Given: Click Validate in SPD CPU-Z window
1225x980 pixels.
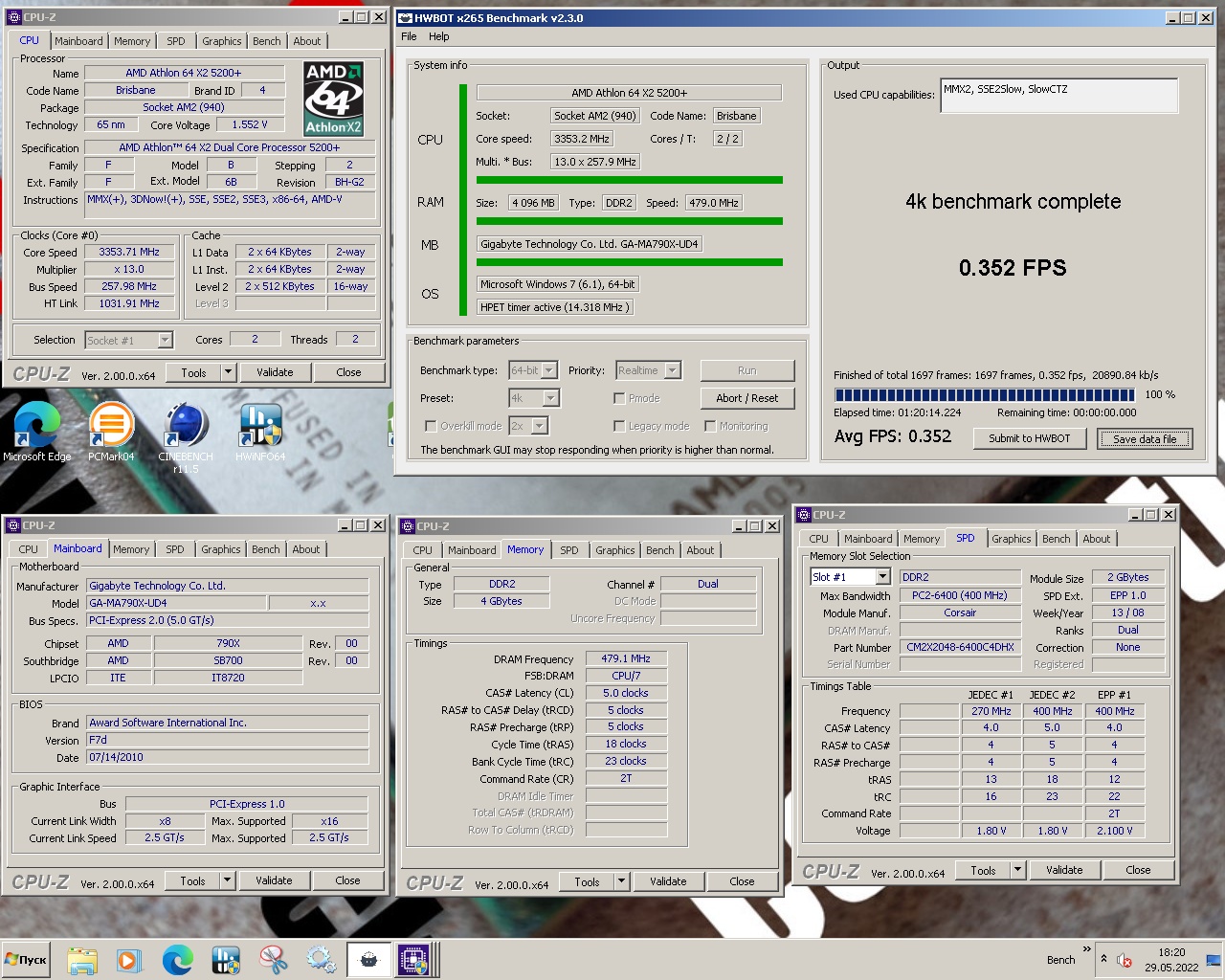Looking at the screenshot, I should pyautogui.click(x=1064, y=870).
